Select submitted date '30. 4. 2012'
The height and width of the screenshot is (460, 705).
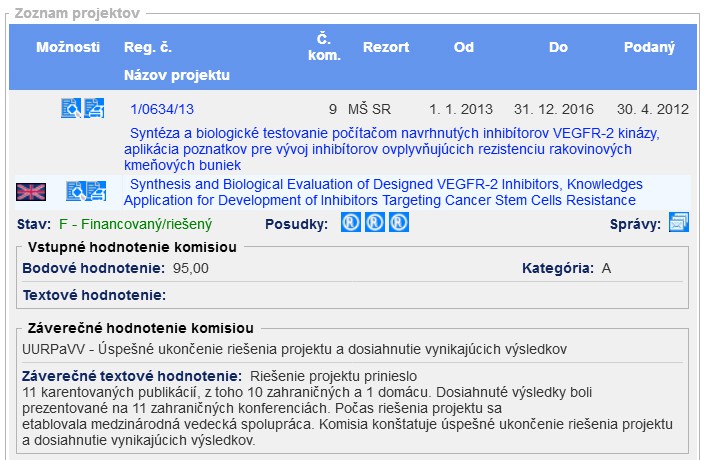(x=653, y=109)
